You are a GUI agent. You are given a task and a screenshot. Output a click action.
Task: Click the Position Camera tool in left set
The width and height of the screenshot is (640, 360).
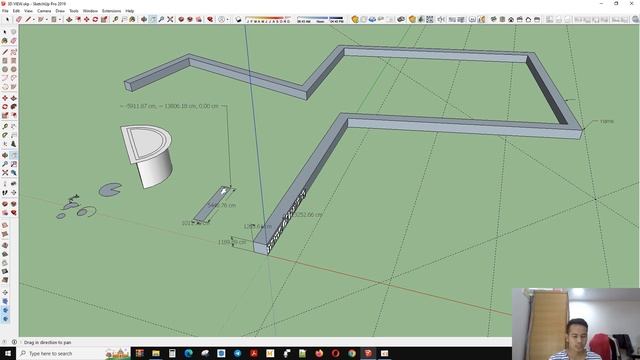(x=5, y=184)
